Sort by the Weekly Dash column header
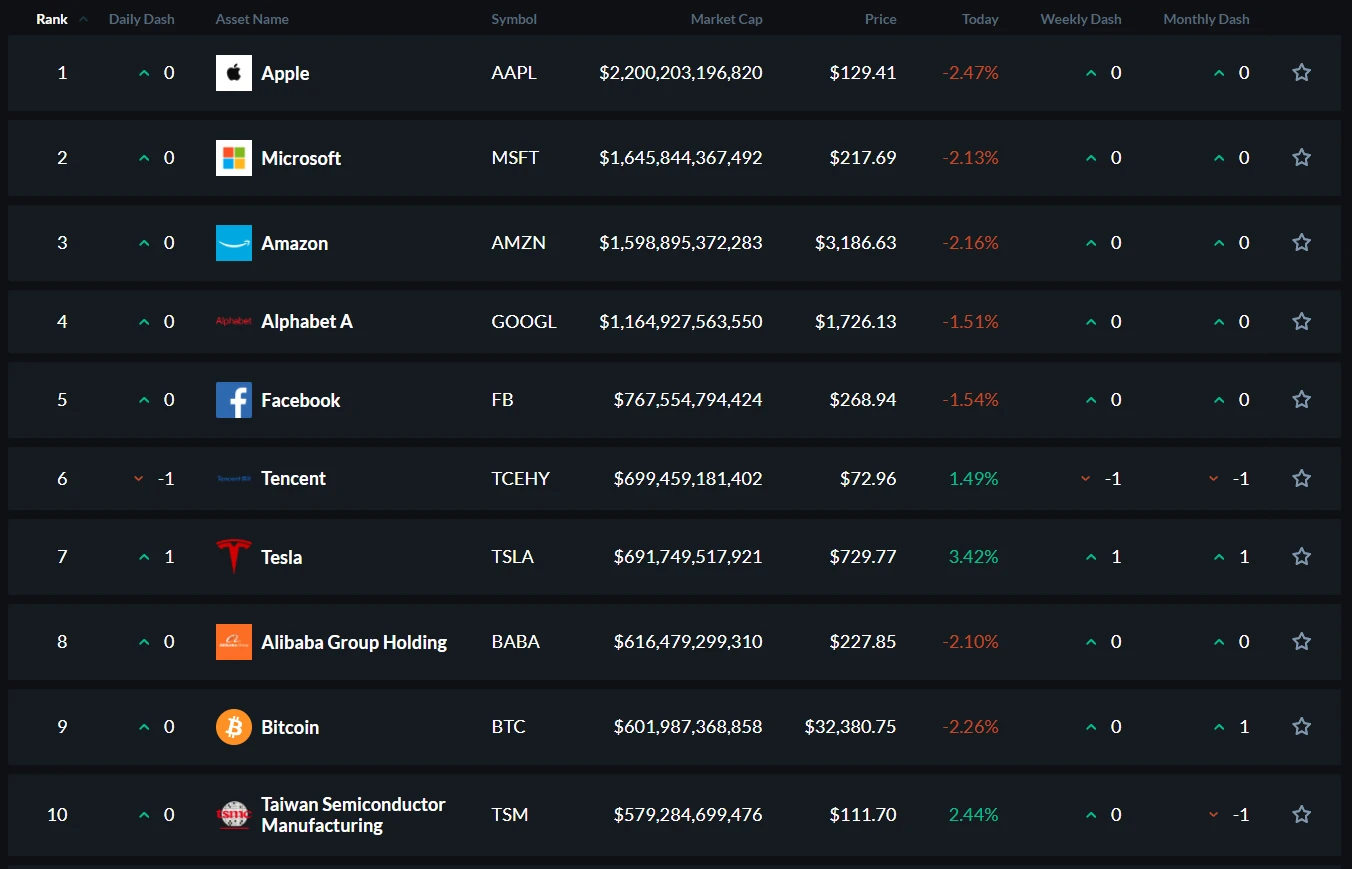The width and height of the screenshot is (1352, 869). 1081,19
